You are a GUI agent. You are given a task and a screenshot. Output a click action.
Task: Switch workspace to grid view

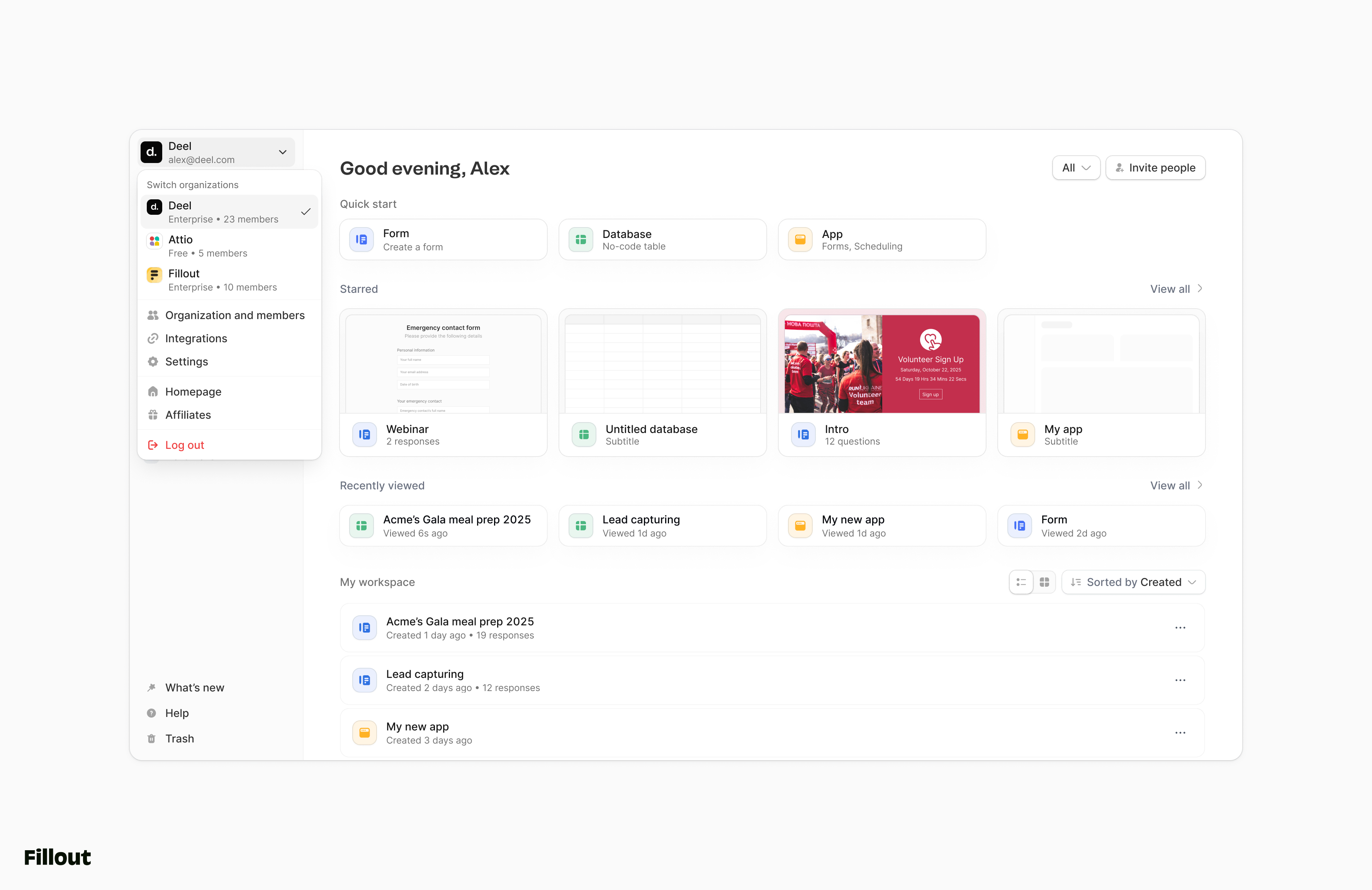point(1044,582)
